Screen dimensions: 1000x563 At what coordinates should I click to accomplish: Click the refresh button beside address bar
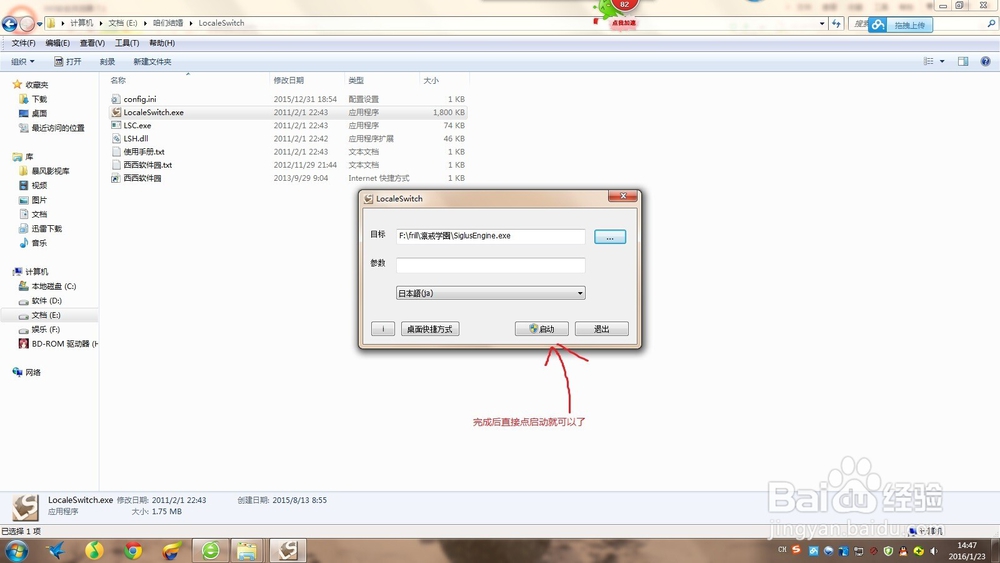coord(836,24)
